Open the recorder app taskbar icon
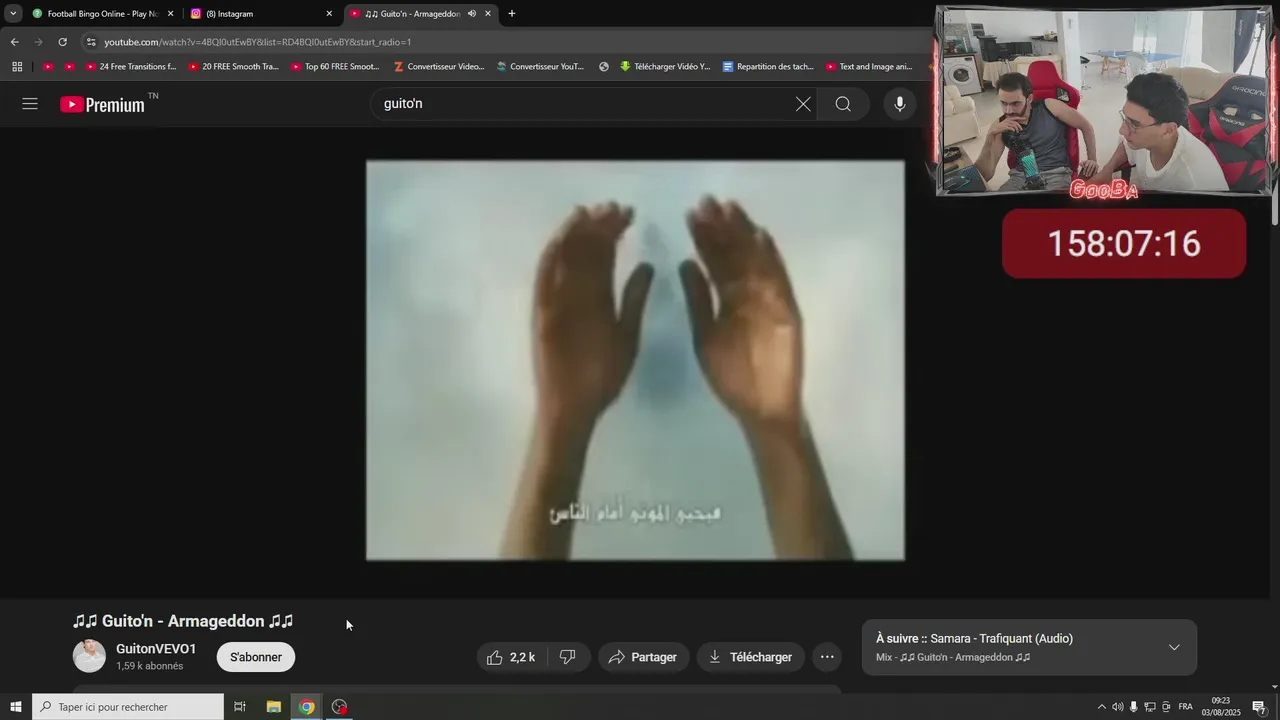 click(340, 707)
